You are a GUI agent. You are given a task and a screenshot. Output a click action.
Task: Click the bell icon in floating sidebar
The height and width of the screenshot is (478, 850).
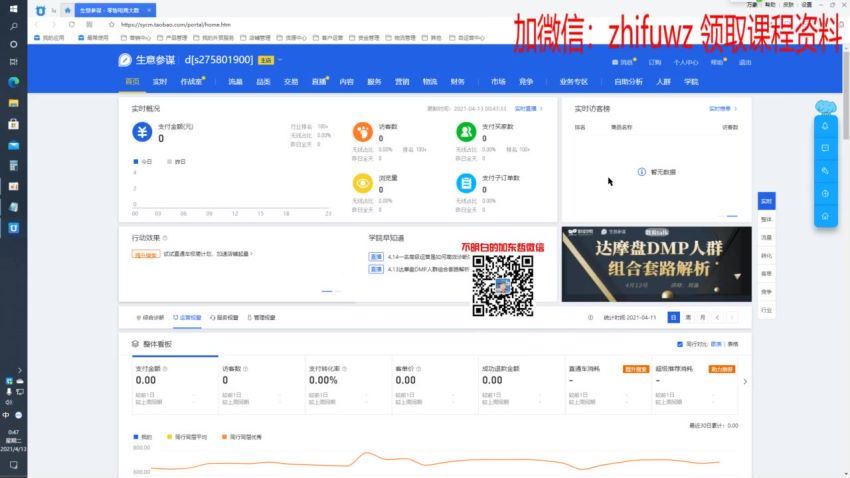click(825, 126)
